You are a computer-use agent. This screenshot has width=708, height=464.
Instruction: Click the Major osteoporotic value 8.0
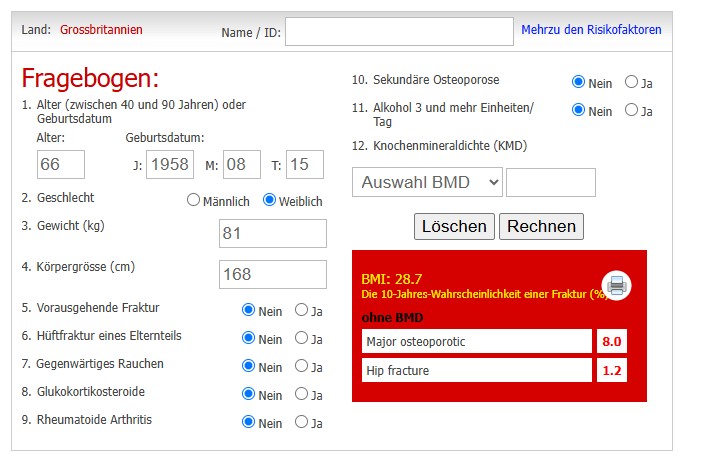[612, 342]
